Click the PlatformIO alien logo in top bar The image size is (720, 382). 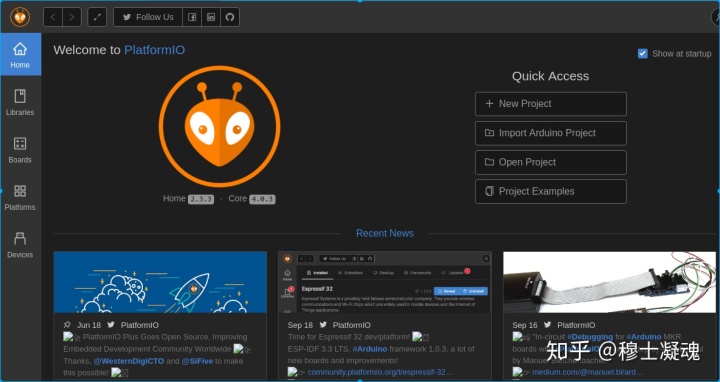click(x=20, y=17)
